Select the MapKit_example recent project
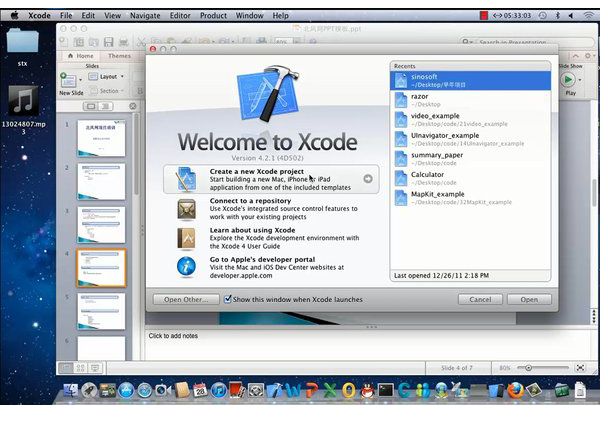Image resolution: width=608 pixels, height=421 pixels. 470,198
